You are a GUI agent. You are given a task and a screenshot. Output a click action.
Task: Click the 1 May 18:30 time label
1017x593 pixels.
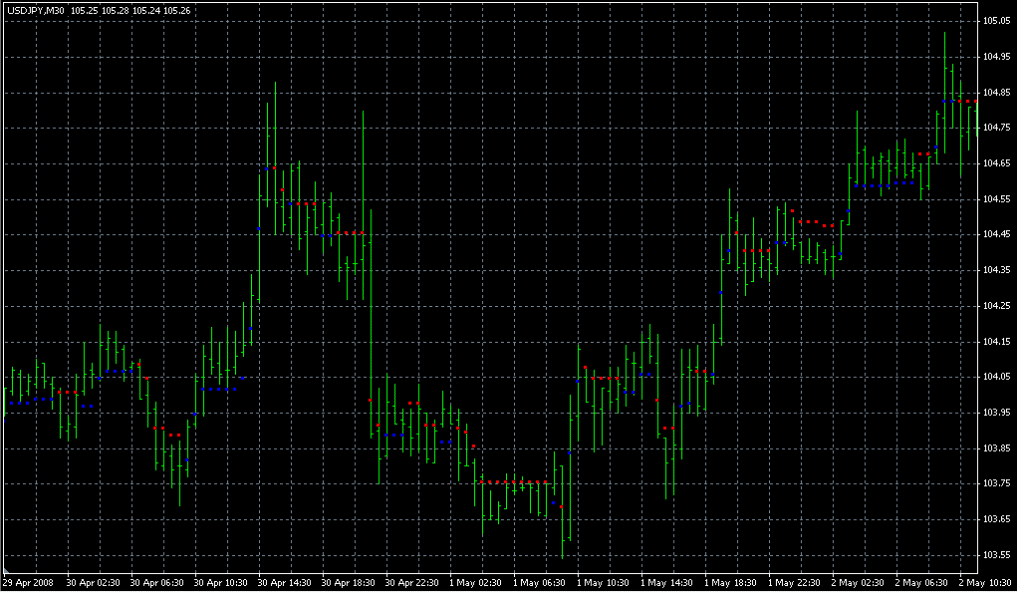click(732, 582)
